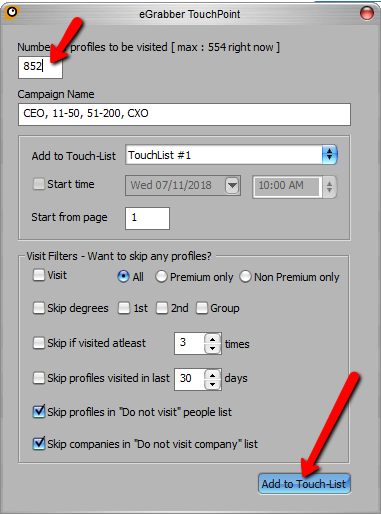The image size is (381, 514).
Task: Click the Start from page input field
Action: pyautogui.click(x=147, y=218)
